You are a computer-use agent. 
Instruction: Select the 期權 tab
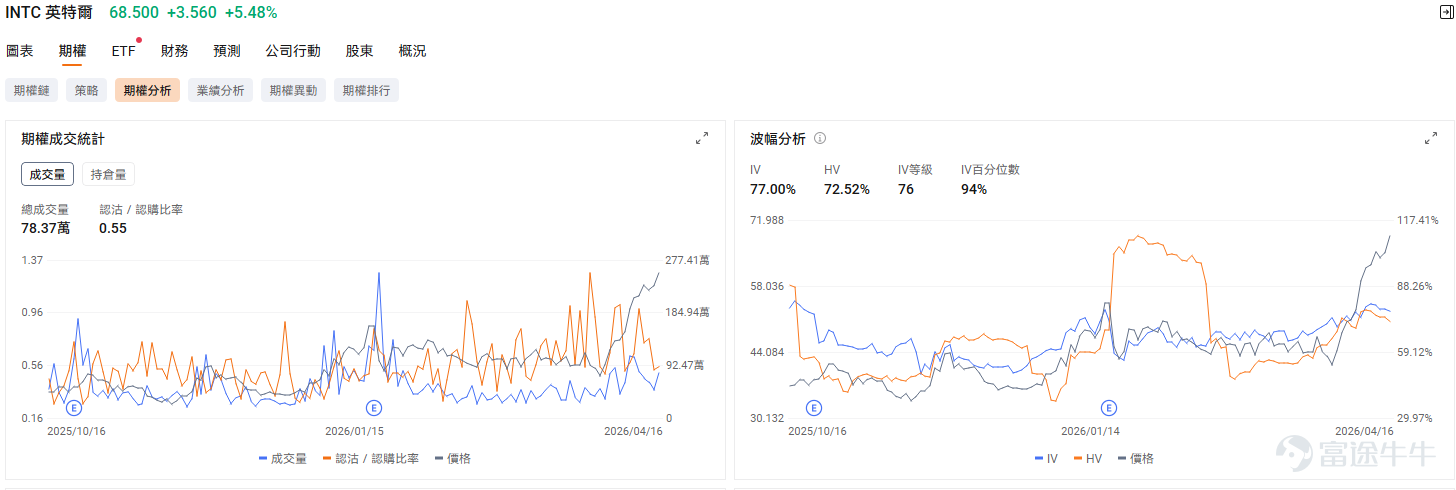click(72, 51)
